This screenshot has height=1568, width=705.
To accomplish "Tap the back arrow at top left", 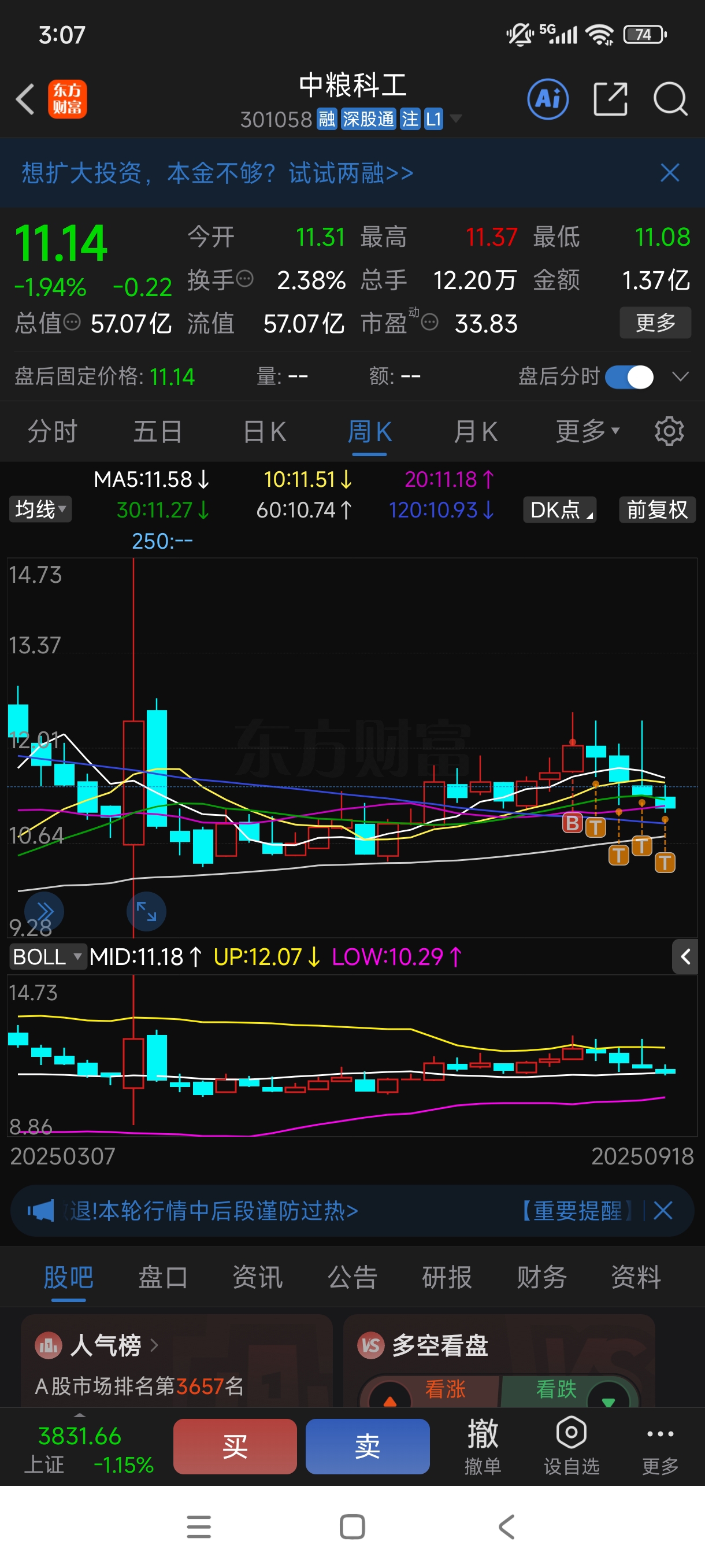I will [25, 99].
